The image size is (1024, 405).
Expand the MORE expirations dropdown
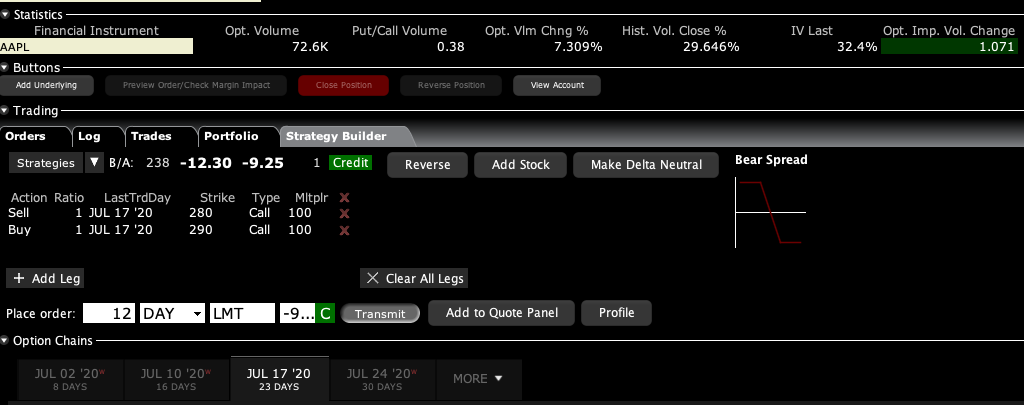click(478, 379)
